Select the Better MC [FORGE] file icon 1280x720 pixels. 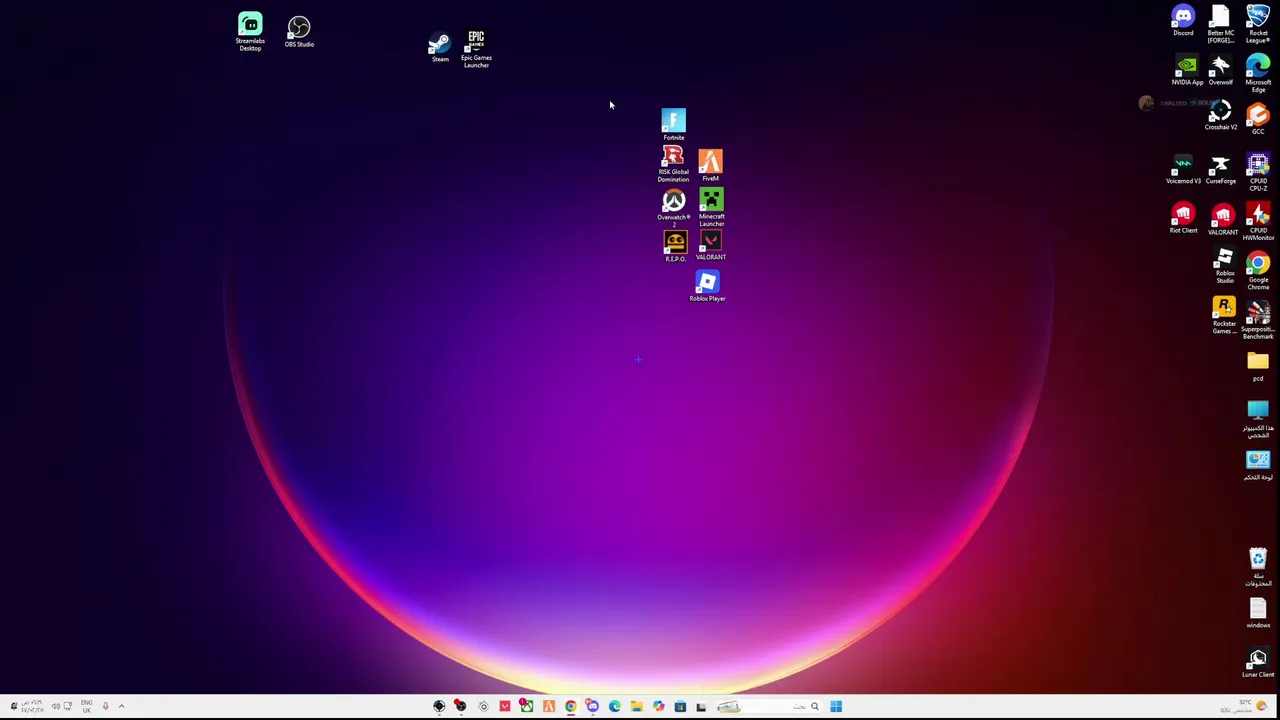point(1220,24)
